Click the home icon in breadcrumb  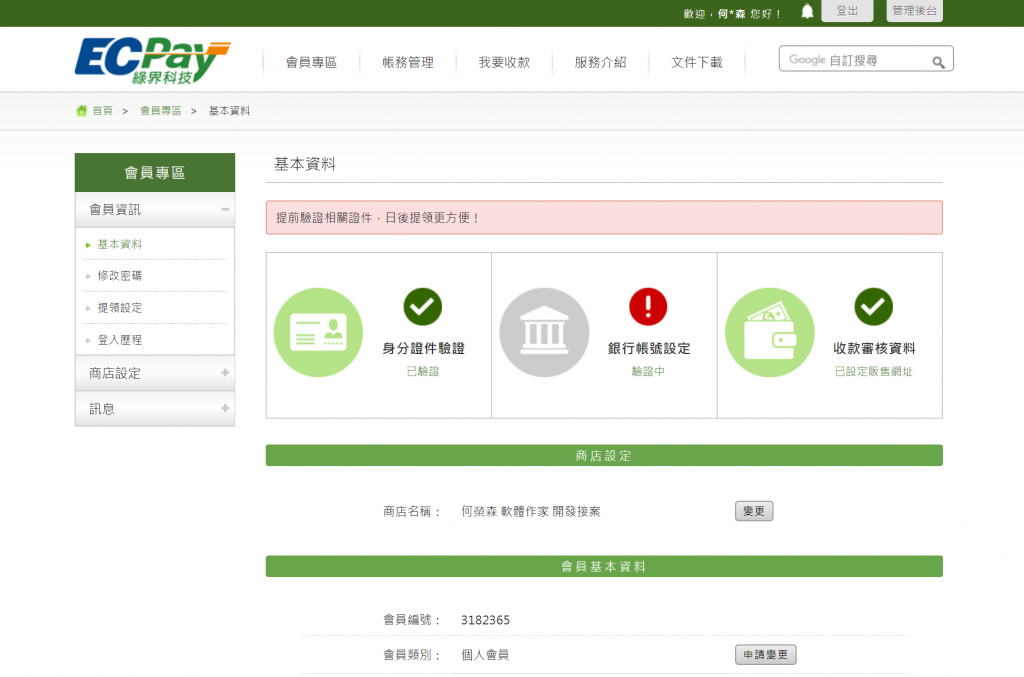point(82,110)
